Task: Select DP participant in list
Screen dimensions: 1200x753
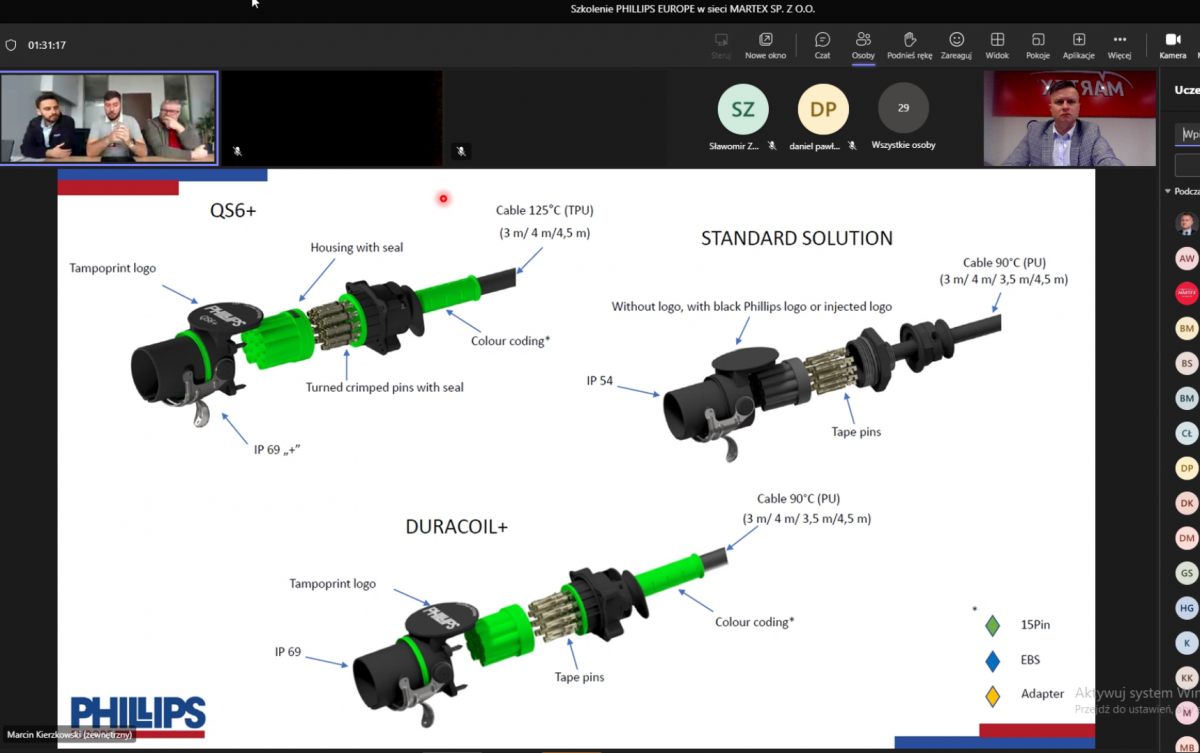Action: (1186, 468)
